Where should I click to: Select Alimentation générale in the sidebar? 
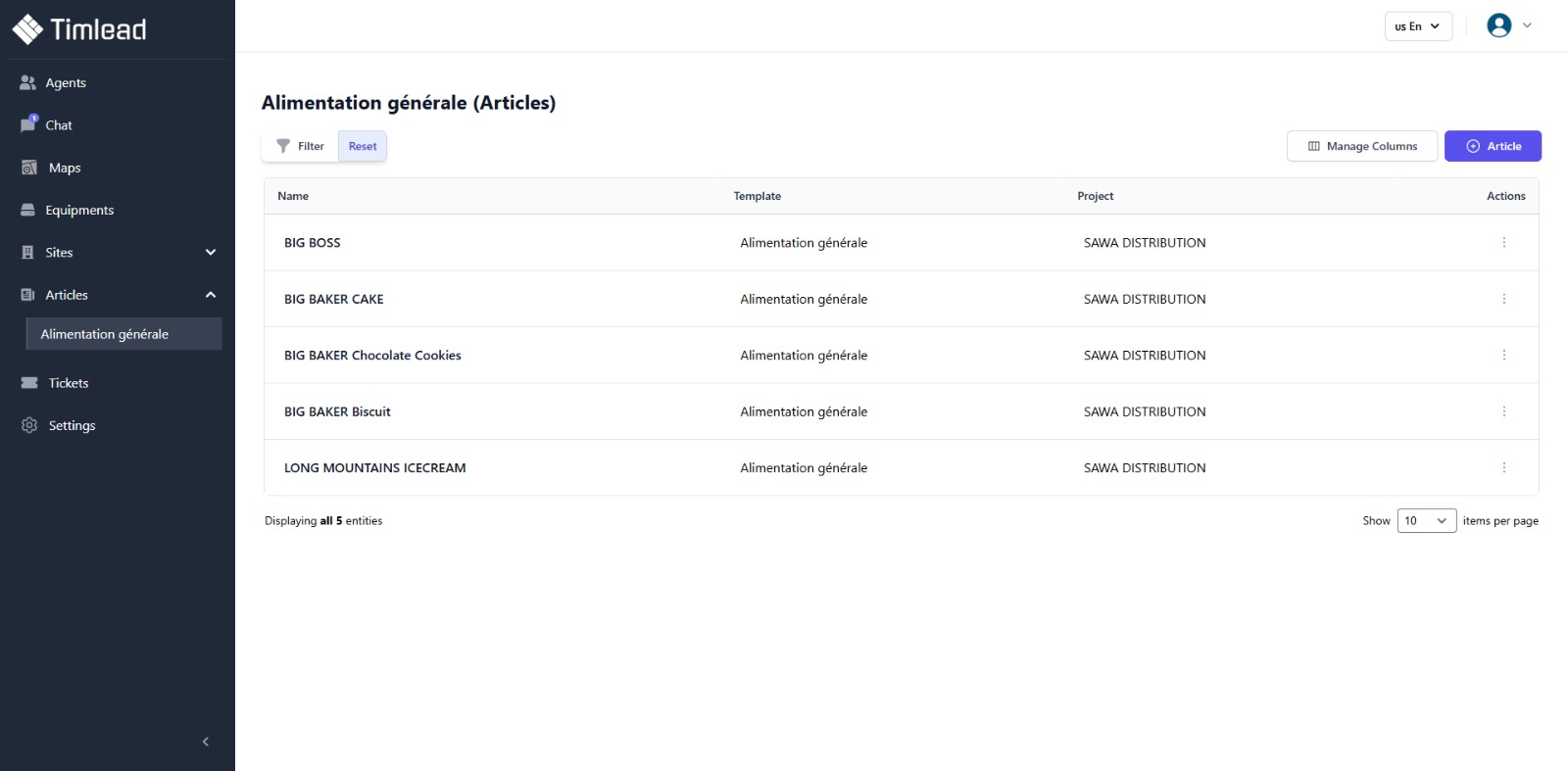pos(105,334)
